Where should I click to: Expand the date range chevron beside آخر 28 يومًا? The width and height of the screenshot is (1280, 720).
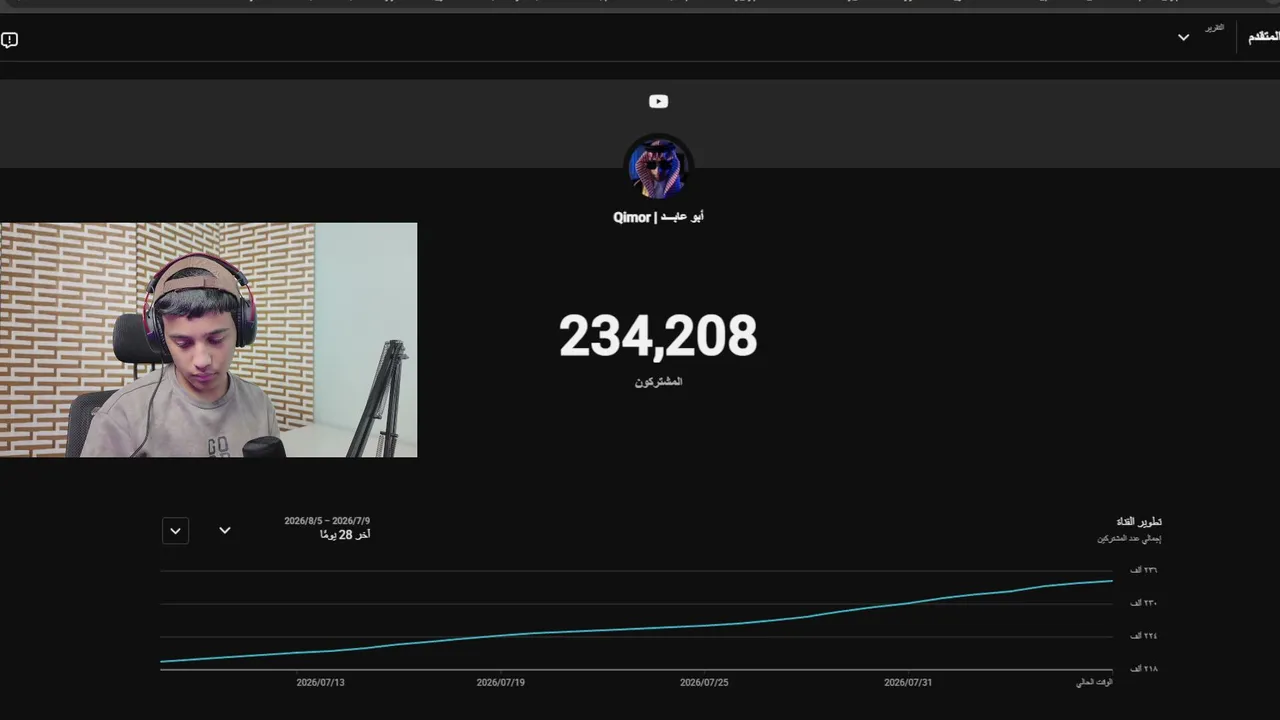[x=225, y=531]
